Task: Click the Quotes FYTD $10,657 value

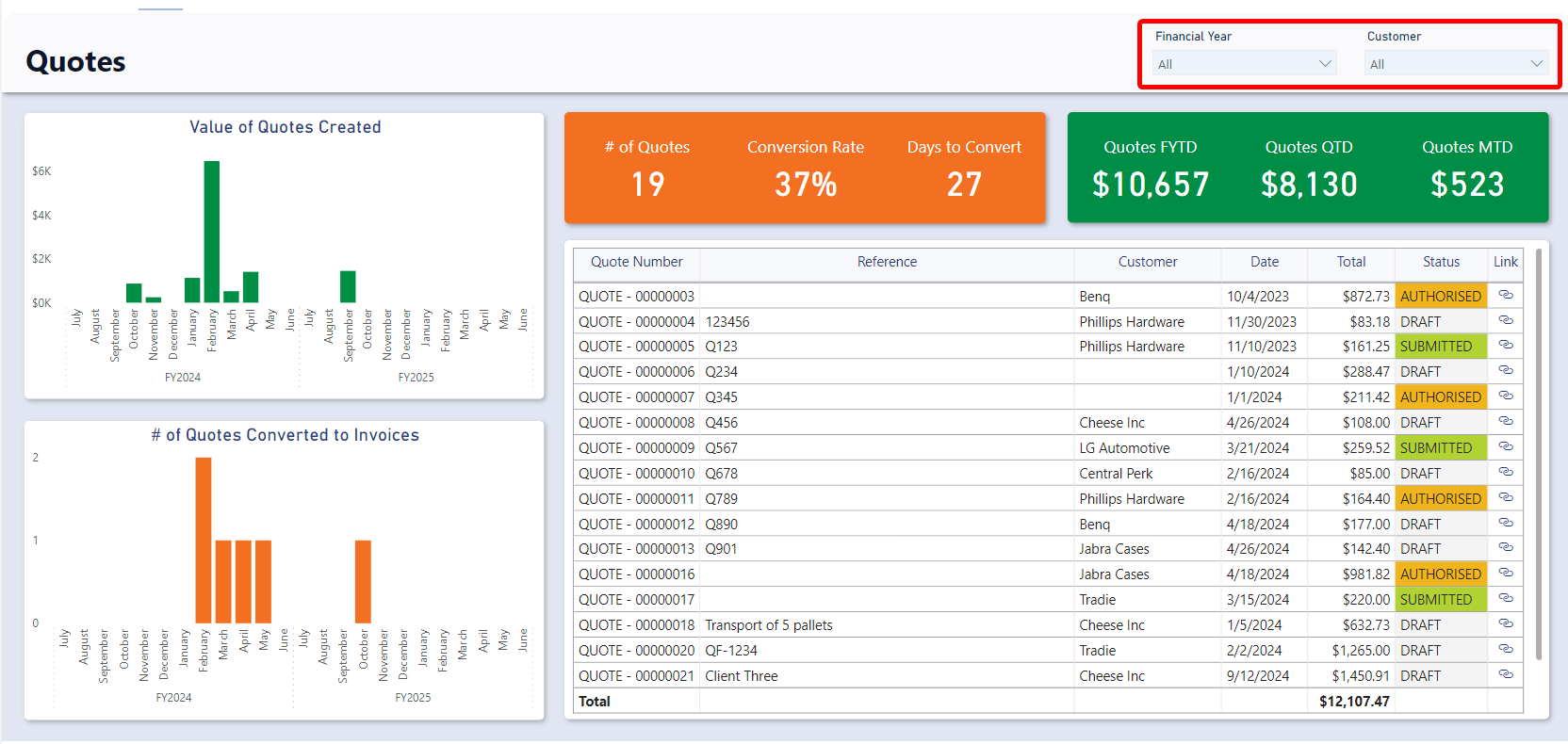Action: pos(1151,184)
